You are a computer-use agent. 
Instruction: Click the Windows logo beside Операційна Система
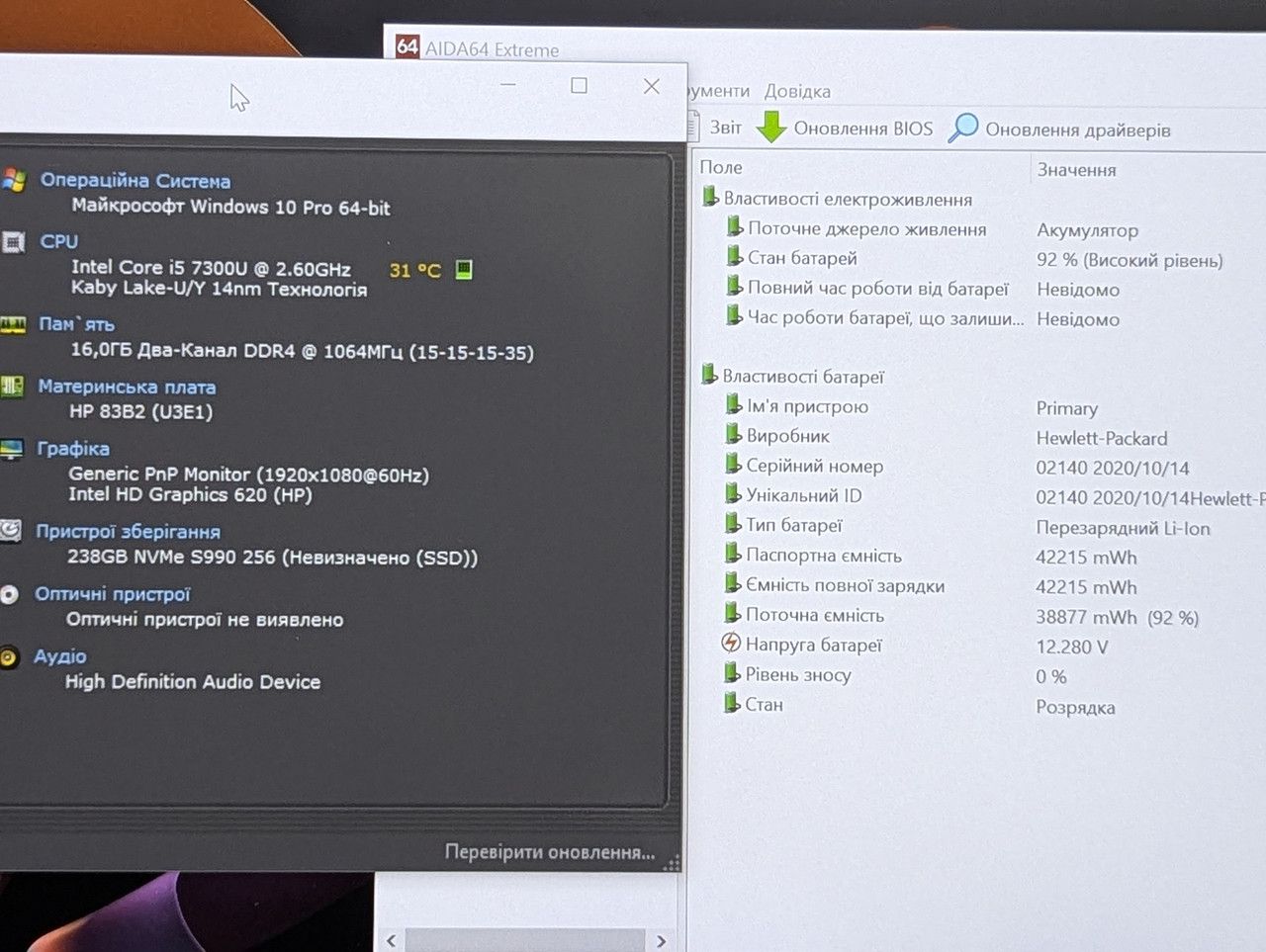pyautogui.click(x=13, y=180)
